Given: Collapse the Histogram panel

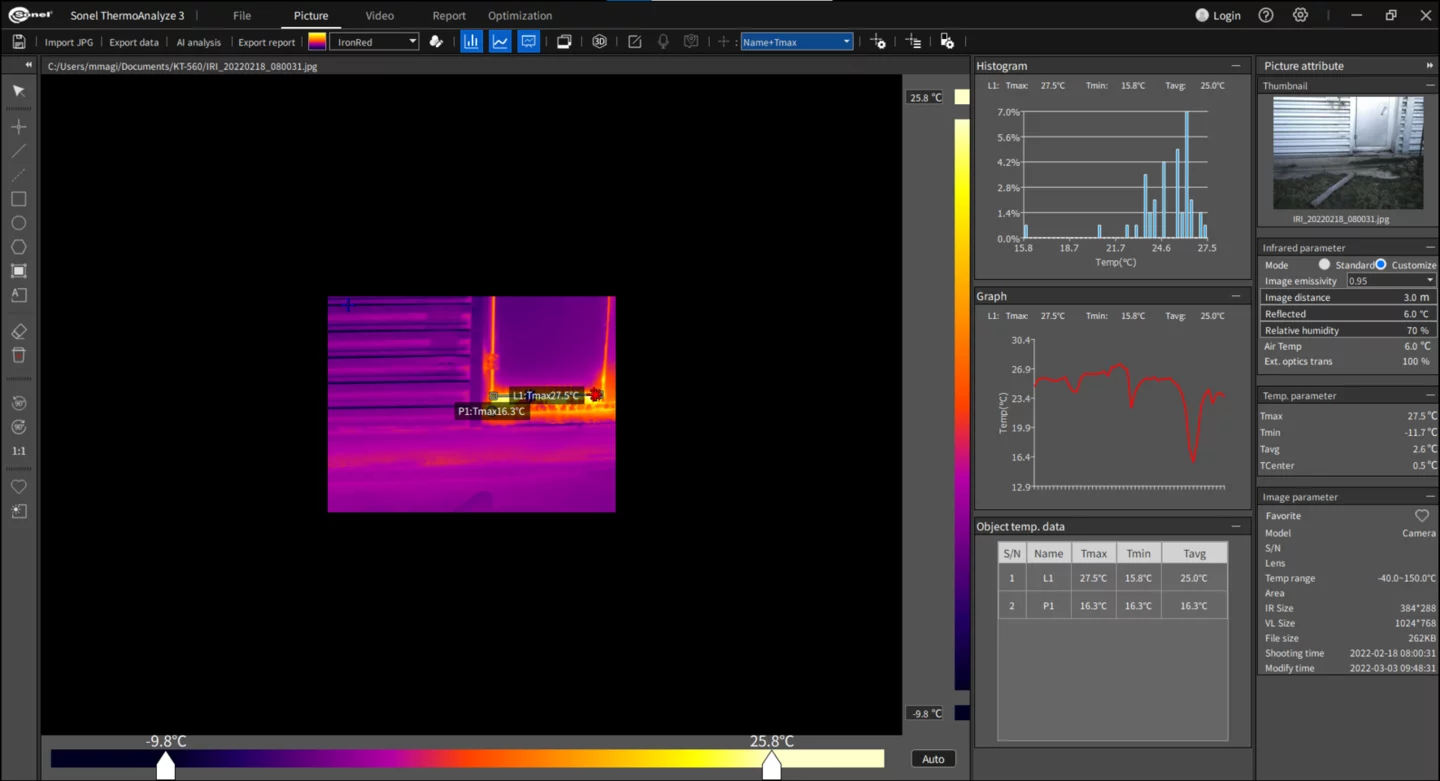Looking at the screenshot, I should click(1236, 66).
